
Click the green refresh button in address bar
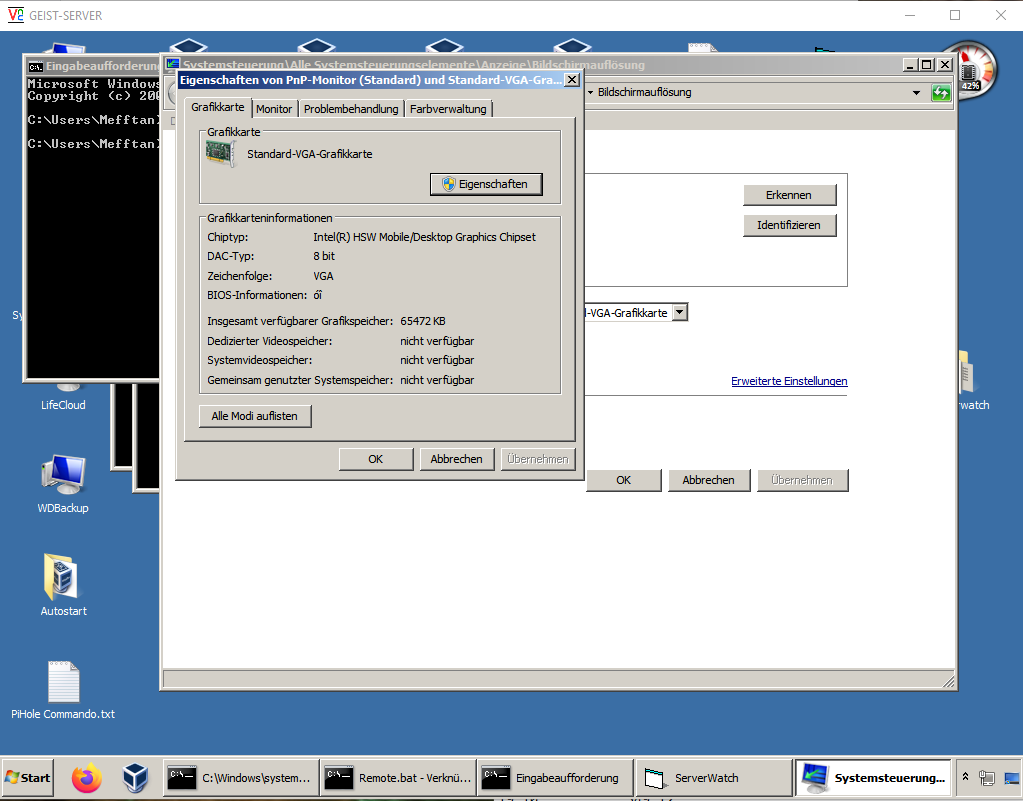pyautogui.click(x=941, y=93)
